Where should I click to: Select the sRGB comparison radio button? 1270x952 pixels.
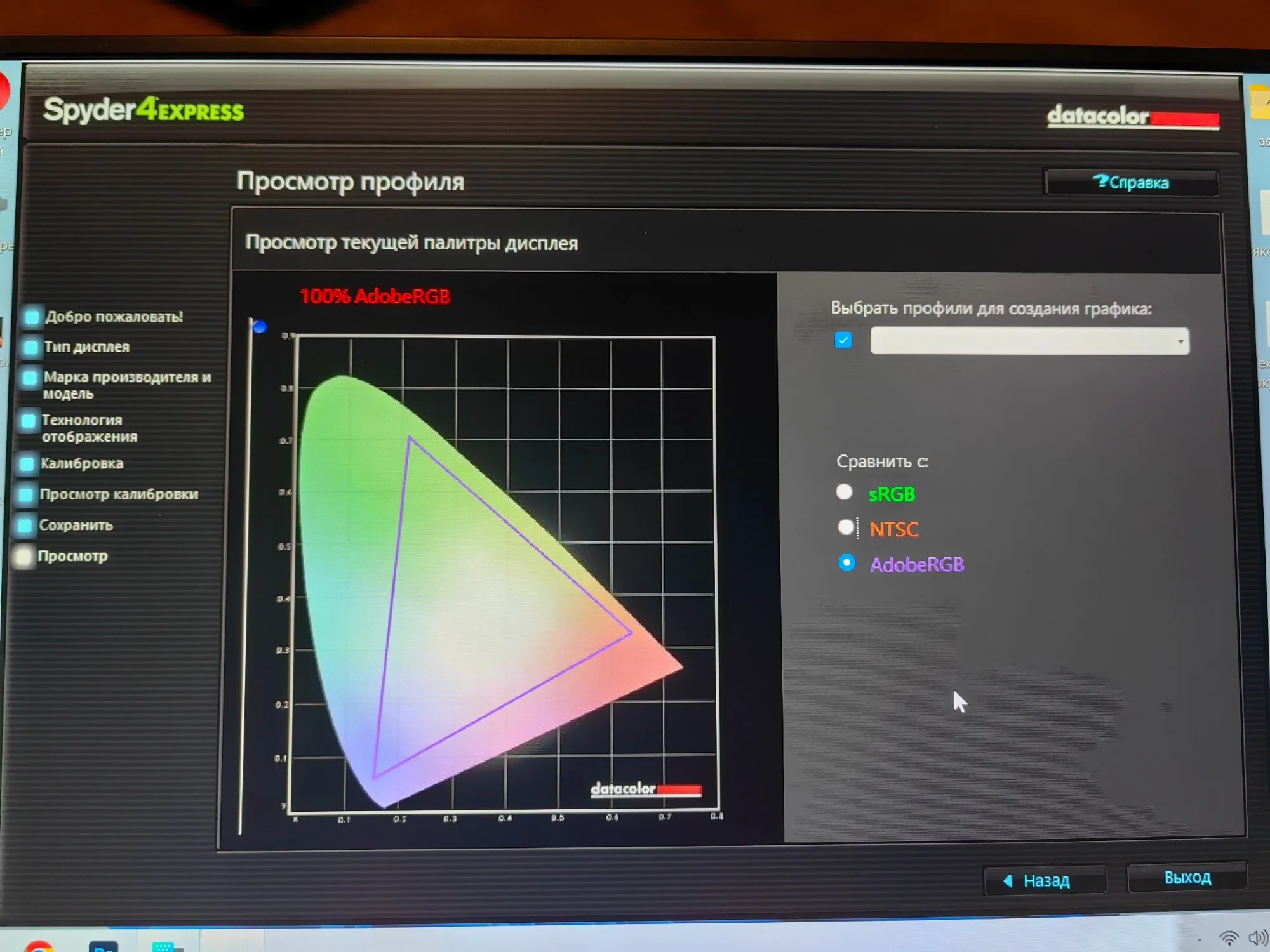pyautogui.click(x=844, y=492)
